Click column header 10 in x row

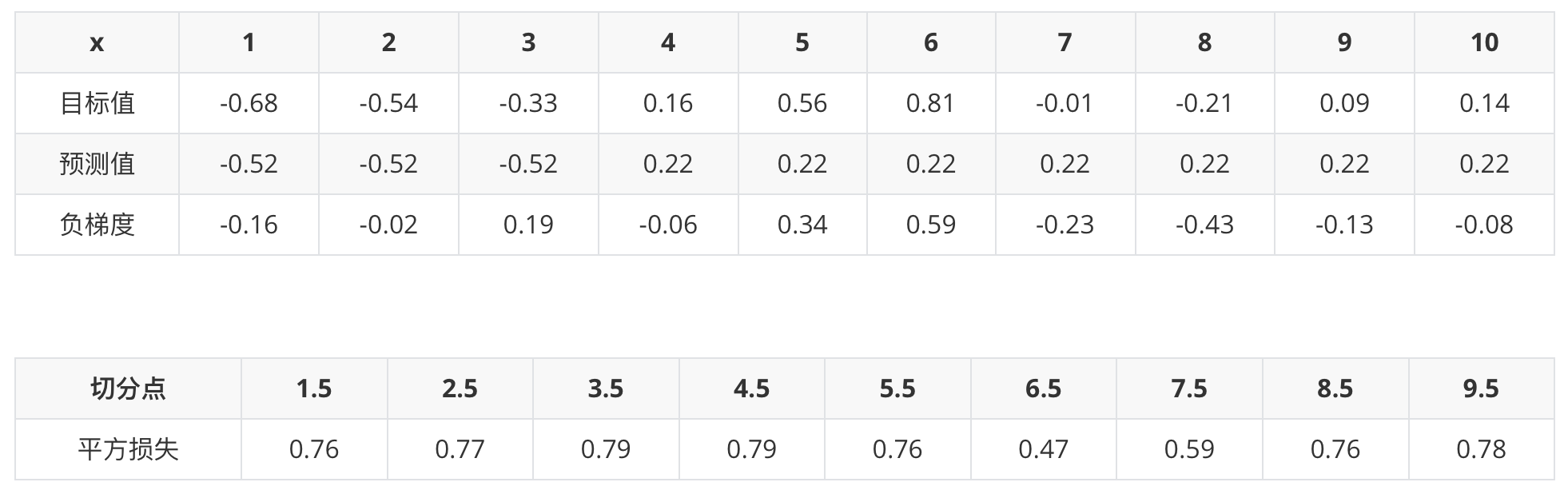tap(1484, 42)
